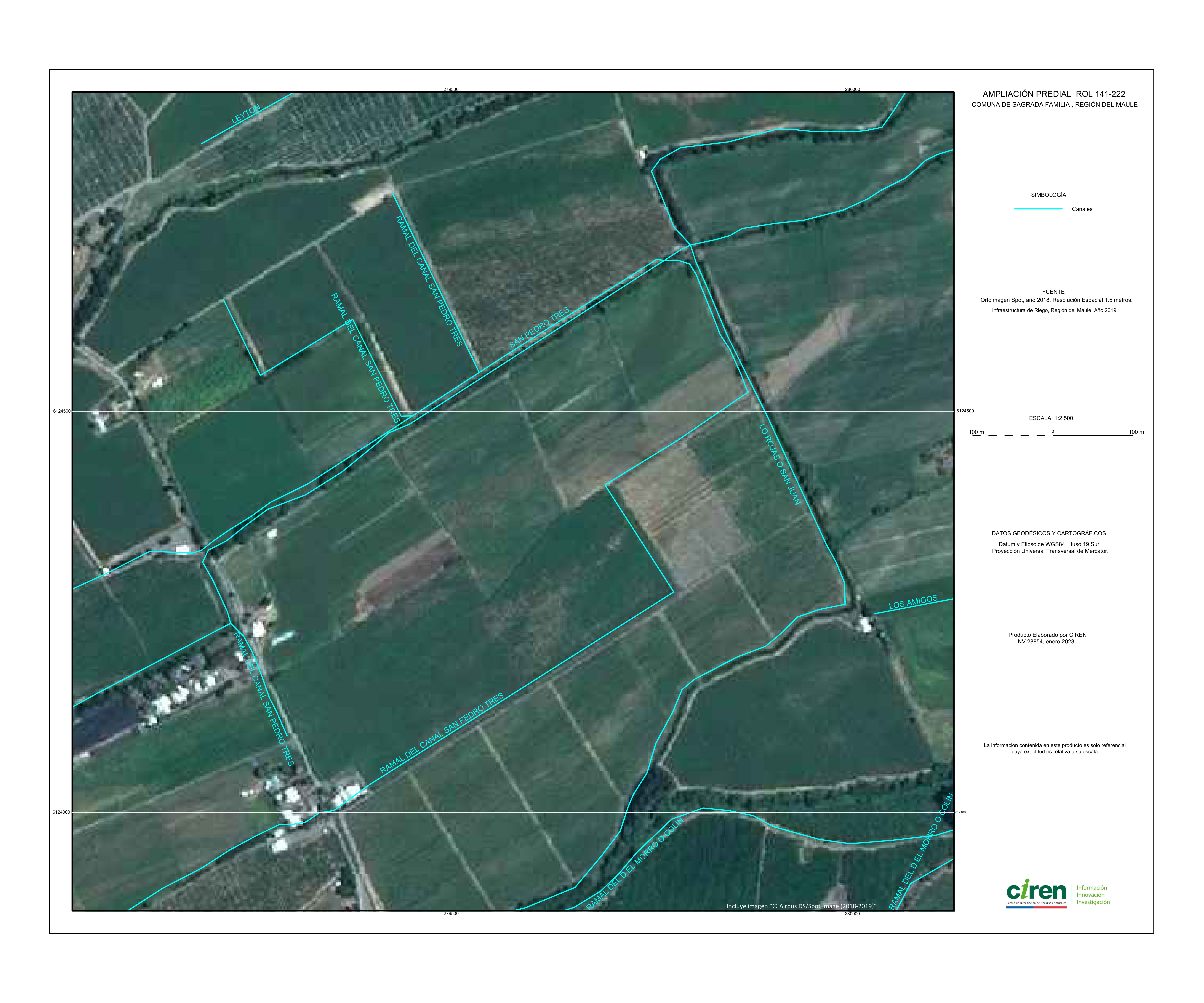The width and height of the screenshot is (1204, 1003).
Task: Select the title "AMPLIACIÓN PREDIAL ROL 141-222"
Action: click(1054, 94)
